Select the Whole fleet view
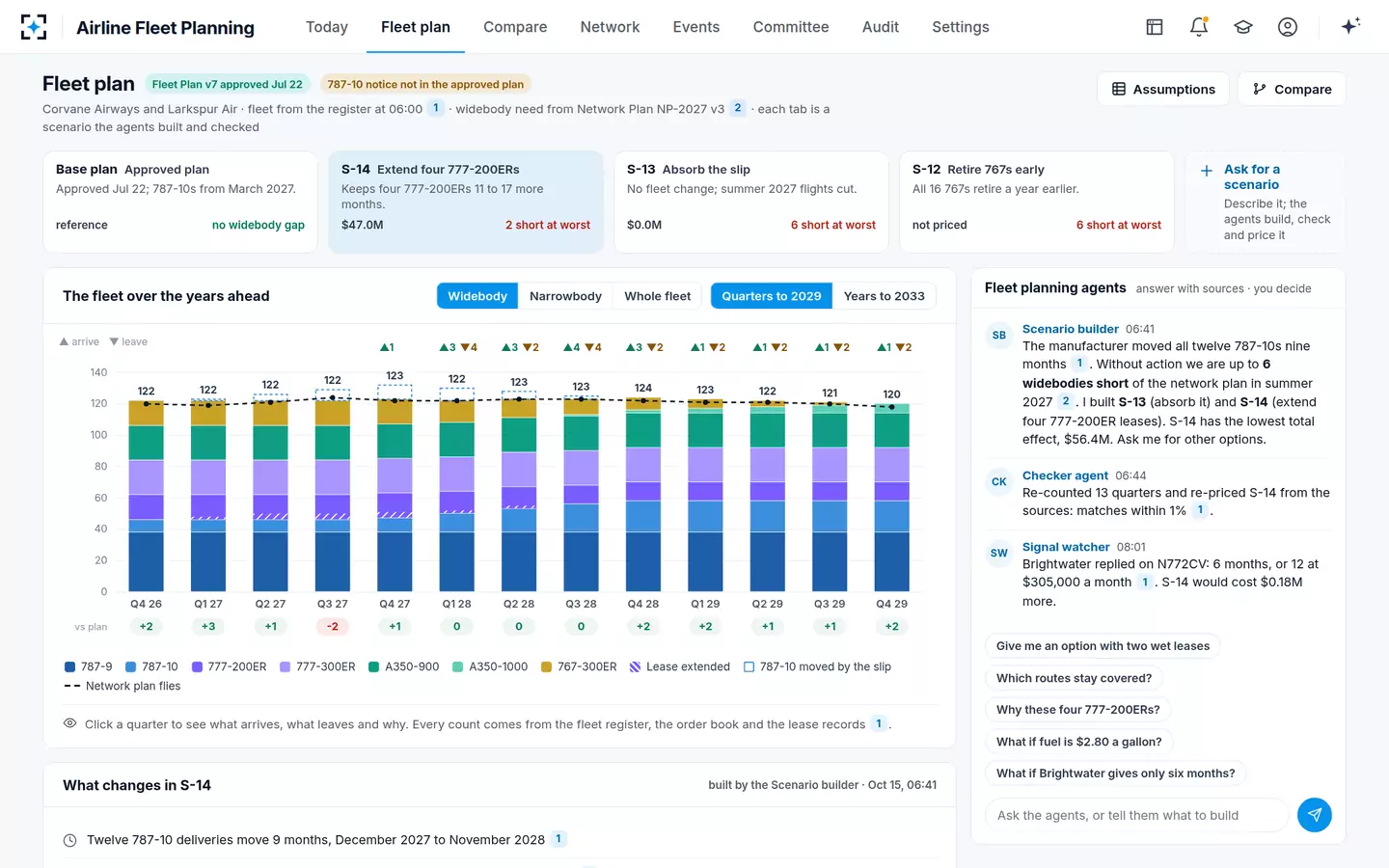 (658, 296)
